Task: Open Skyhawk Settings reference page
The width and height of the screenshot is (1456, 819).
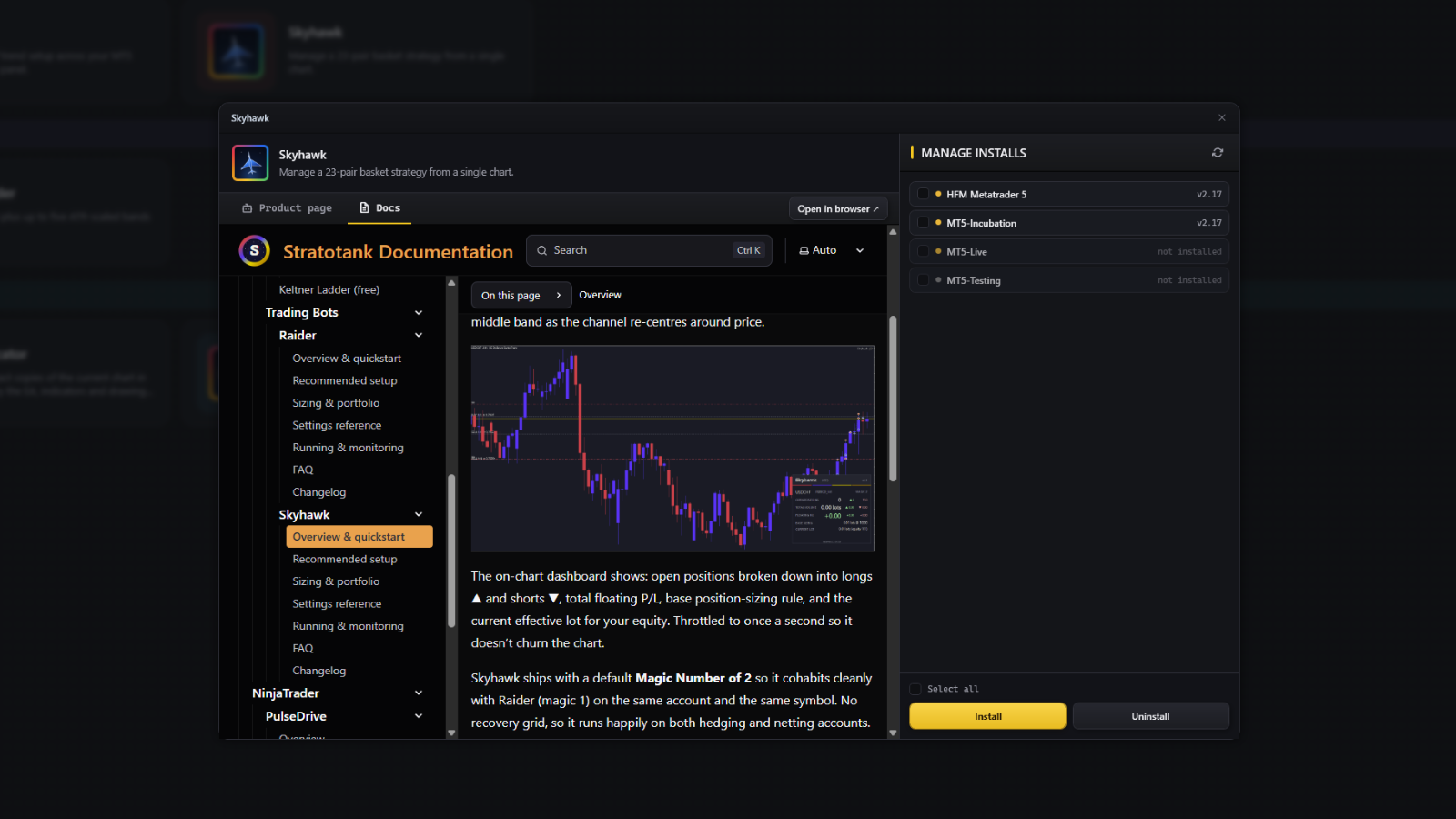Action: 337,603
